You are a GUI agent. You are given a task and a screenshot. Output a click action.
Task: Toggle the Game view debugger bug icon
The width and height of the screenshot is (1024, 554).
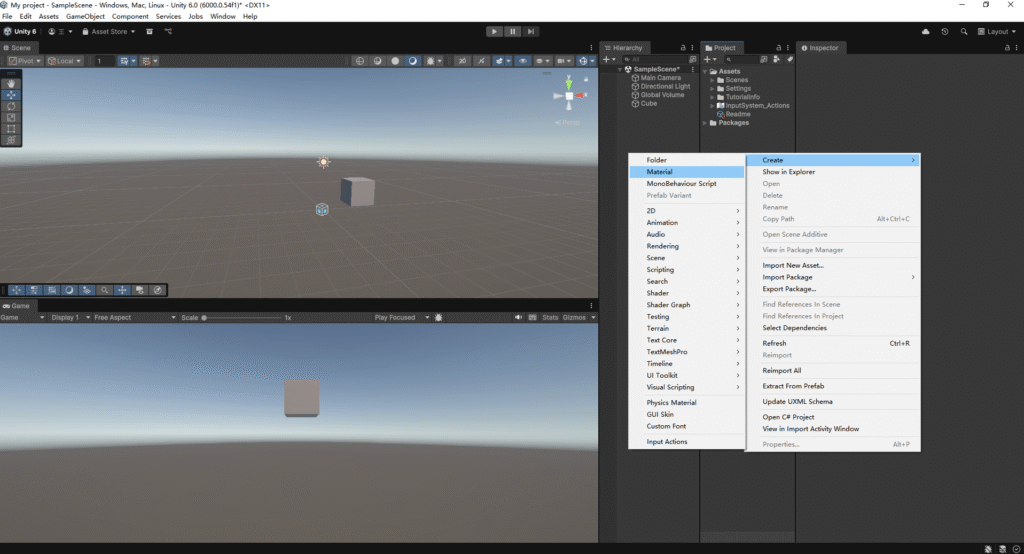coord(439,318)
